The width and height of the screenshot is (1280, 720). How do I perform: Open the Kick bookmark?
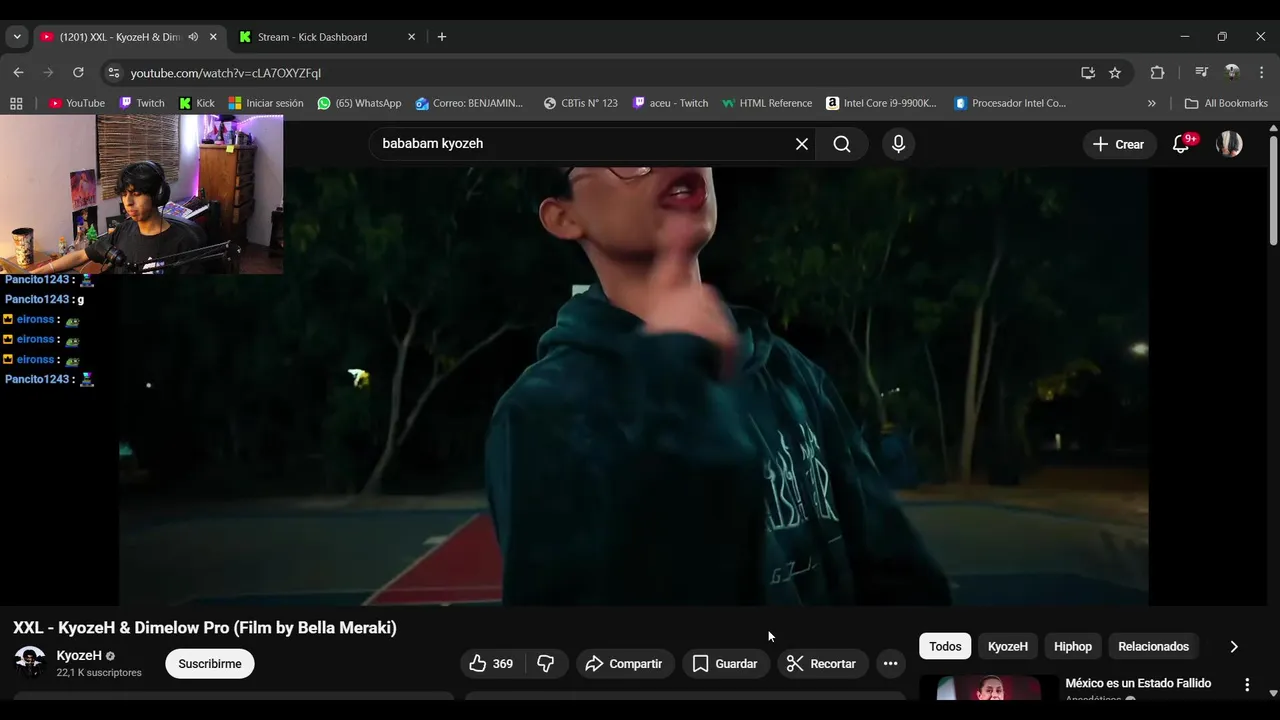coord(197,103)
